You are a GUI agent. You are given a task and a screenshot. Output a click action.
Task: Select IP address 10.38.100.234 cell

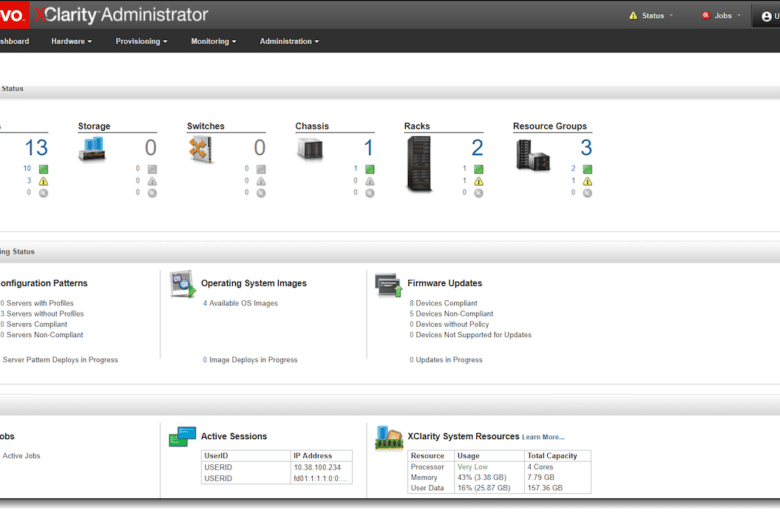pyautogui.click(x=321, y=467)
